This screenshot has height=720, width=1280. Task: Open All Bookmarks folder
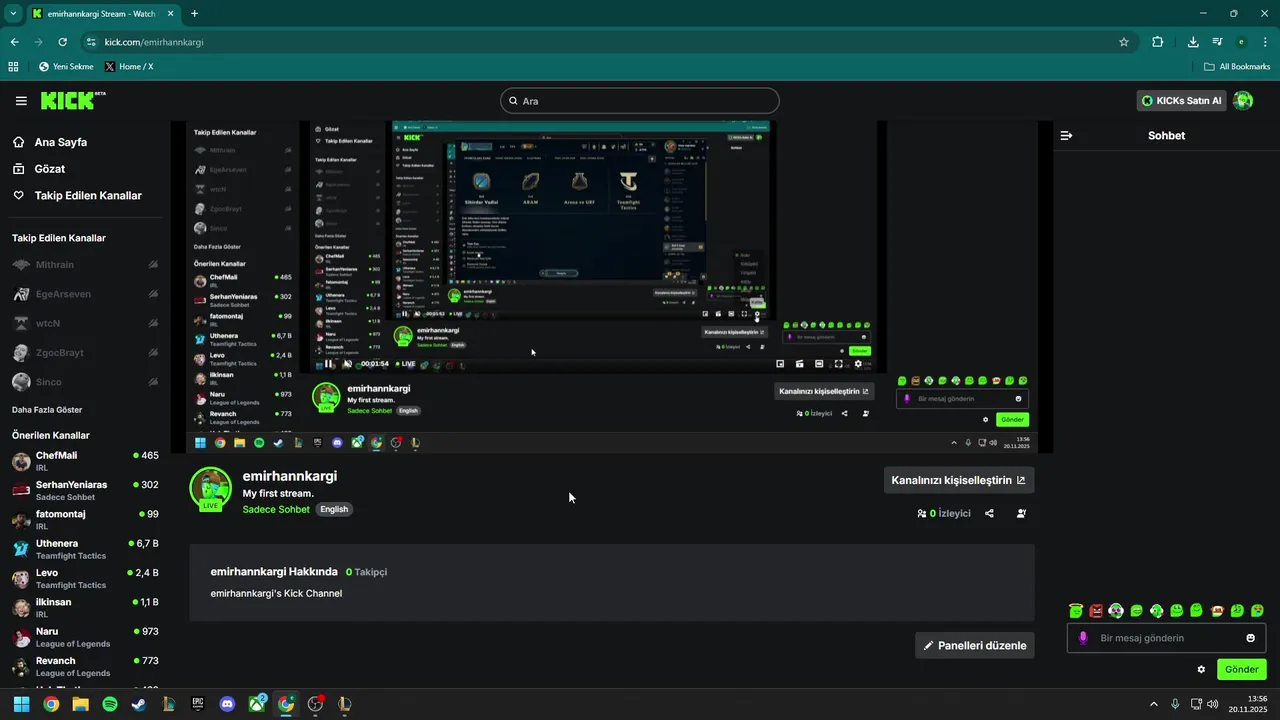(1237, 67)
